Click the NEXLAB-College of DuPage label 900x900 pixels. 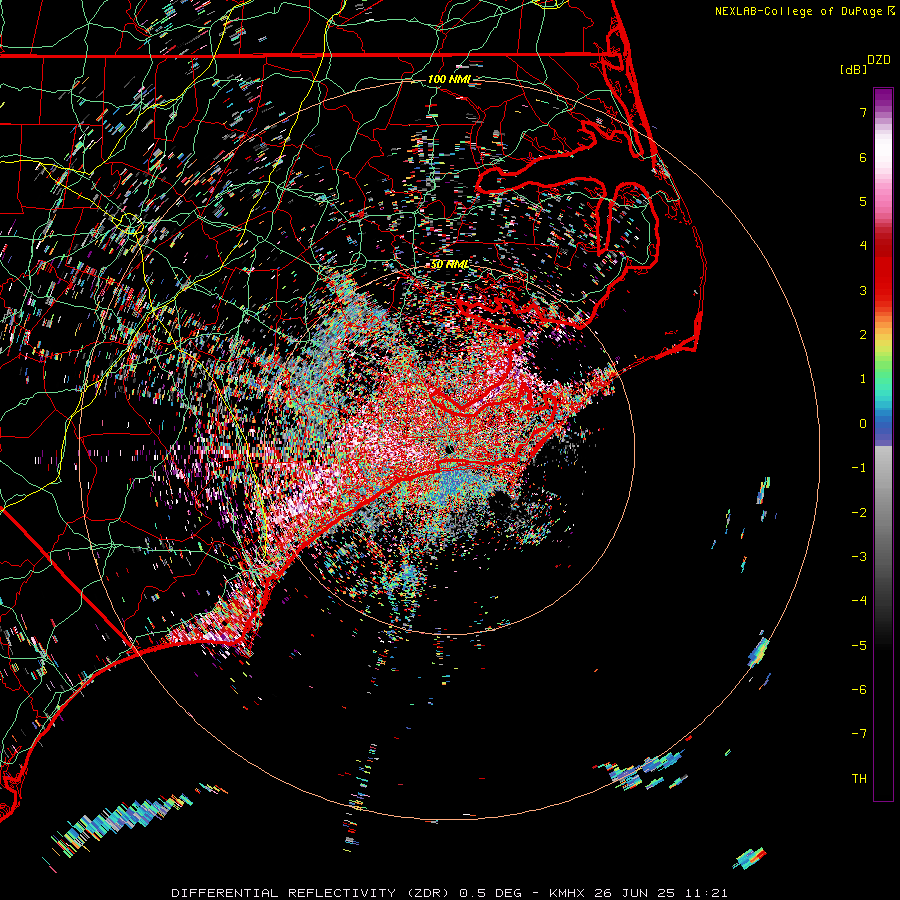pos(804,11)
